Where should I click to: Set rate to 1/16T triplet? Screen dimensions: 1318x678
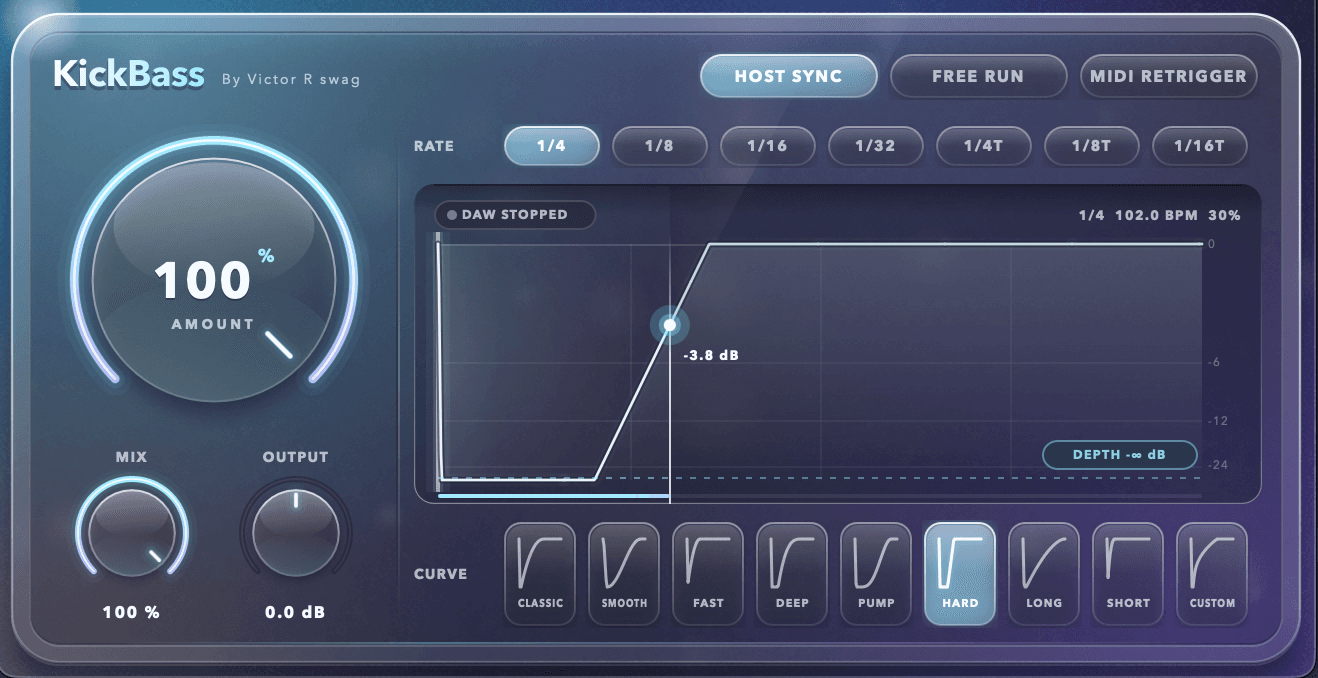tap(1199, 146)
